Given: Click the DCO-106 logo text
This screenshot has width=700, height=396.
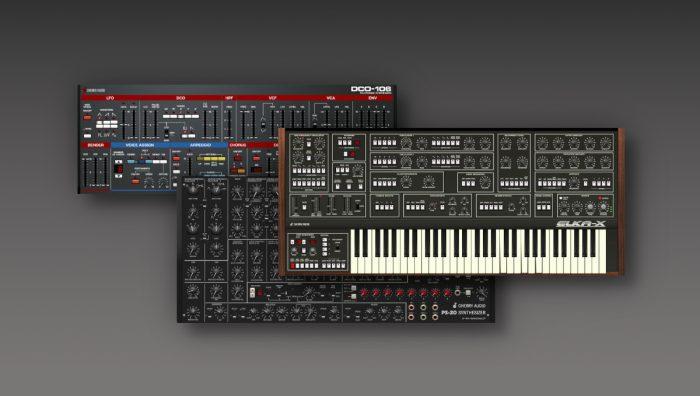Looking at the screenshot, I should point(371,89).
